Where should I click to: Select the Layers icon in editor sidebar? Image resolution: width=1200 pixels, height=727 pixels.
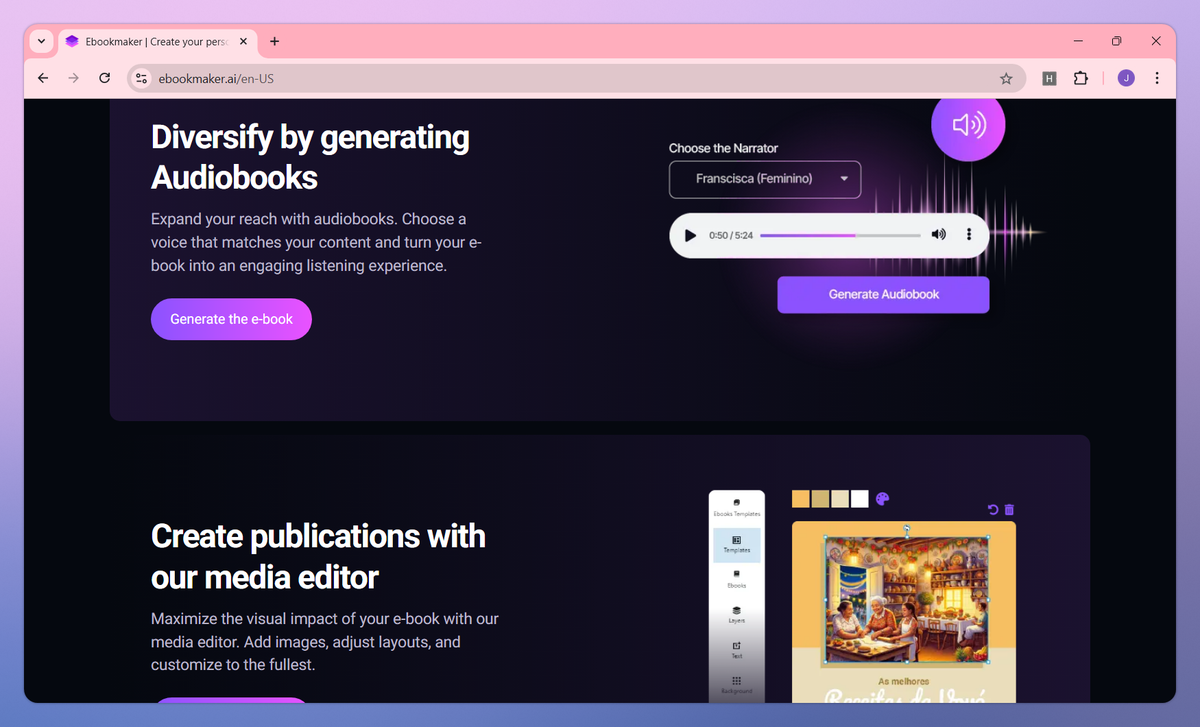(737, 615)
